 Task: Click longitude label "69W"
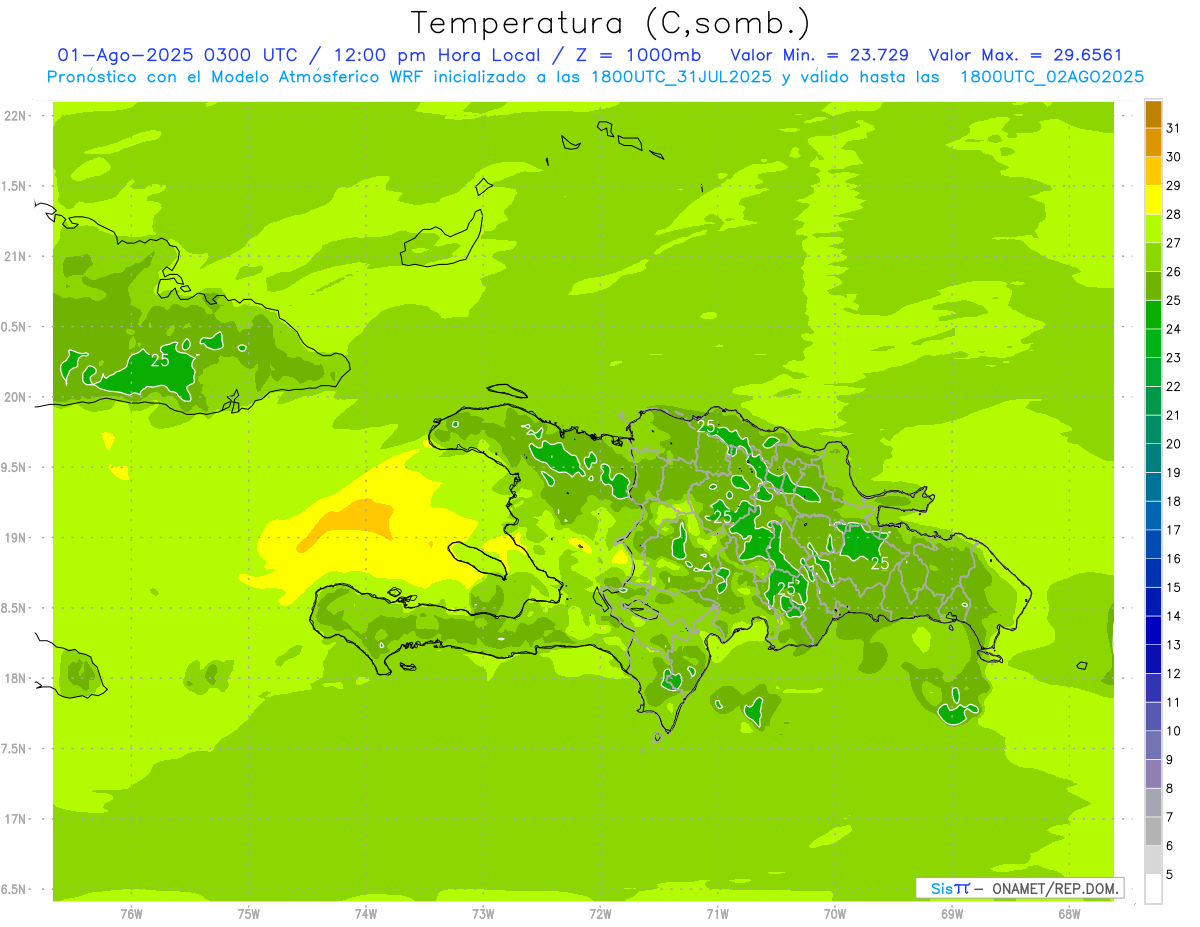(952, 913)
